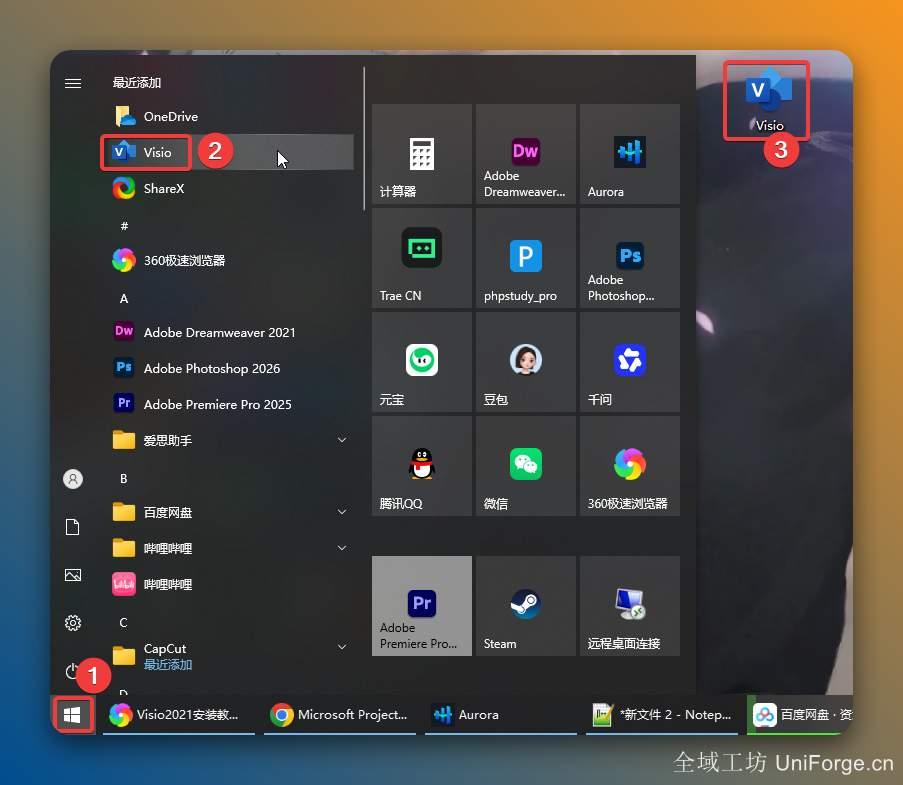Click the Windows Start button
The image size is (903, 785).
click(x=73, y=715)
